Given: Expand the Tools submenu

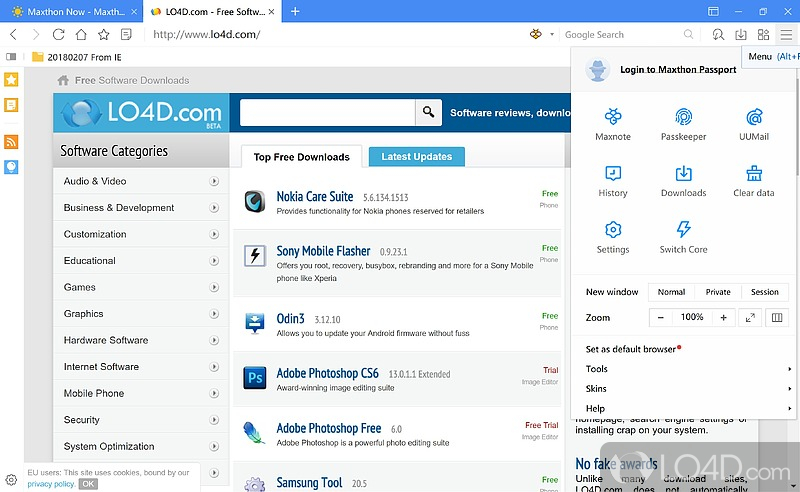Looking at the screenshot, I should pyautogui.click(x=688, y=368).
